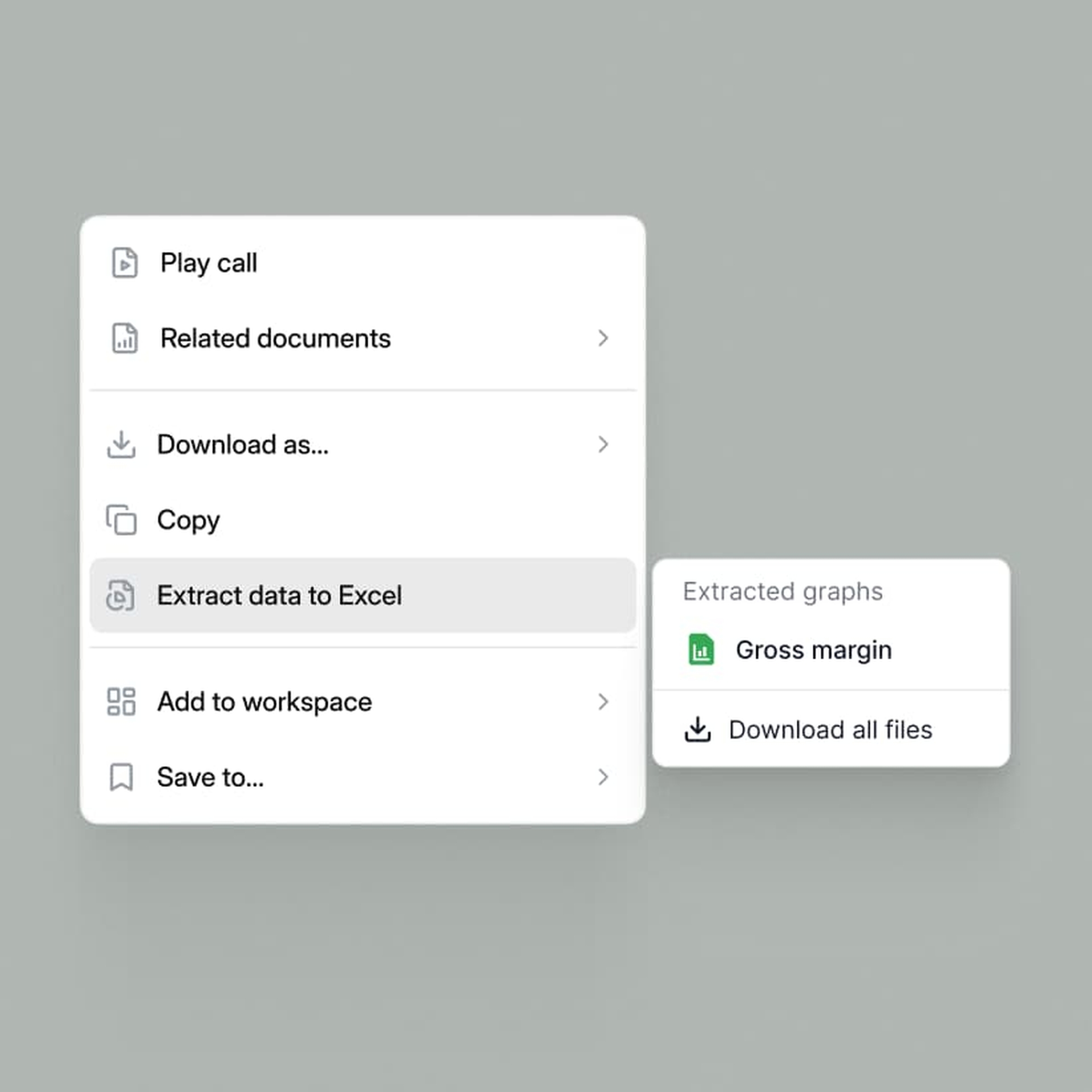Image resolution: width=1092 pixels, height=1092 pixels.
Task: Click the Play call file icon
Action: click(125, 263)
